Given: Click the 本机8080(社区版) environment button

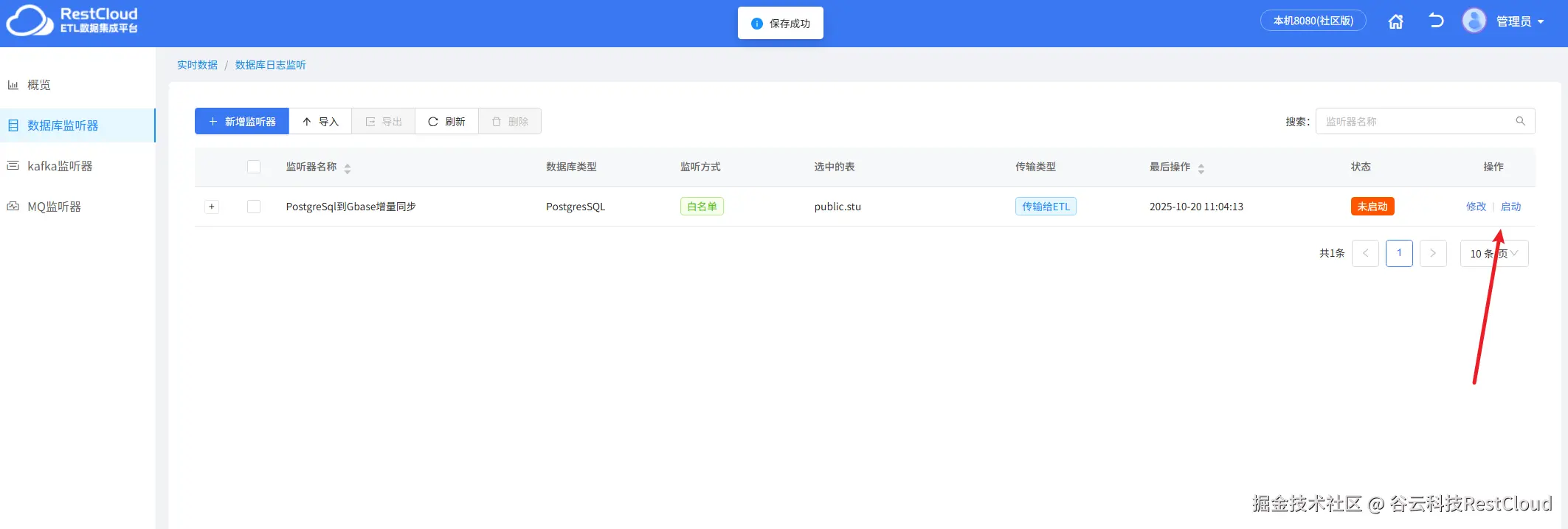Looking at the screenshot, I should (1313, 21).
